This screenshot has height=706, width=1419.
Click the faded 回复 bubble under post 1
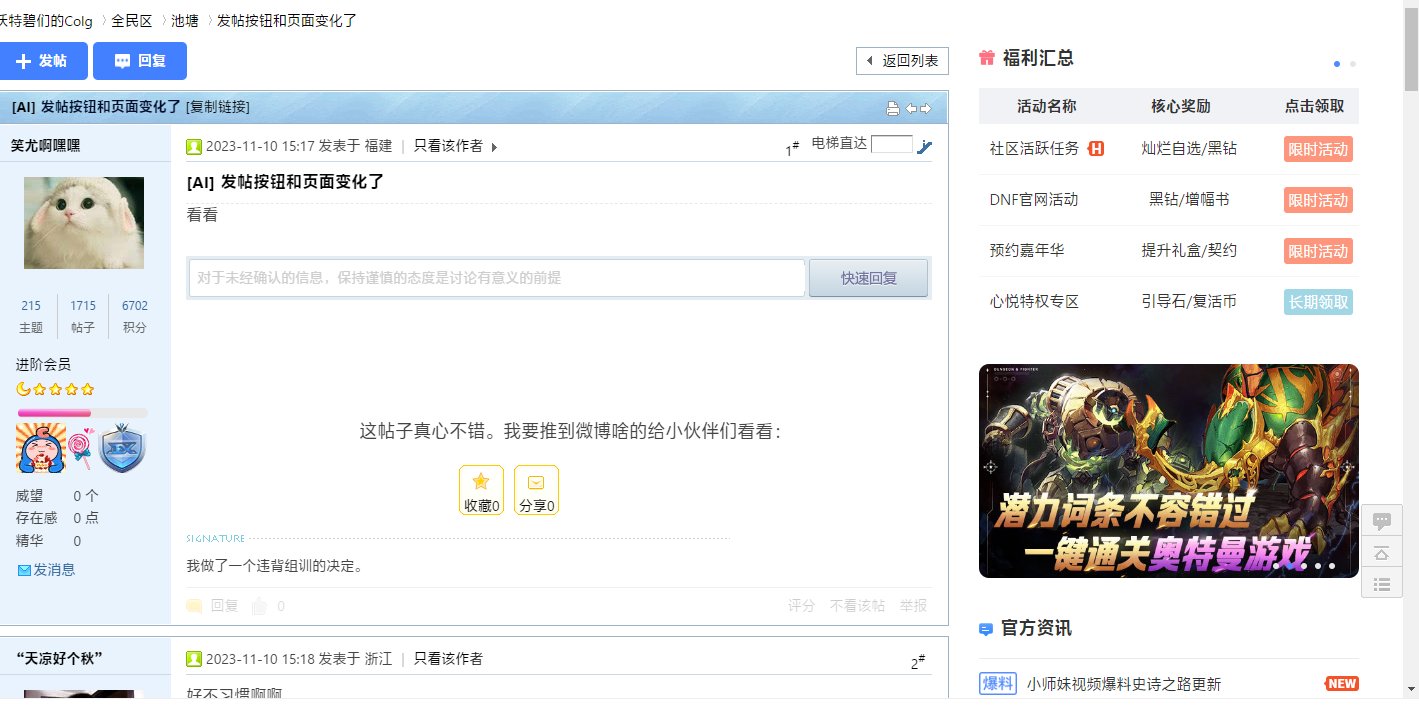coord(212,605)
